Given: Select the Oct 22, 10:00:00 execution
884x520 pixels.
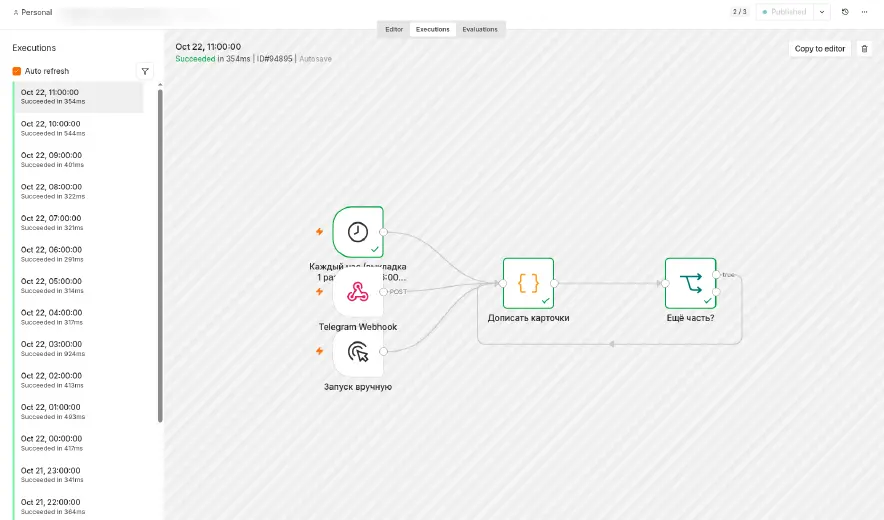Looking at the screenshot, I should tap(78, 128).
